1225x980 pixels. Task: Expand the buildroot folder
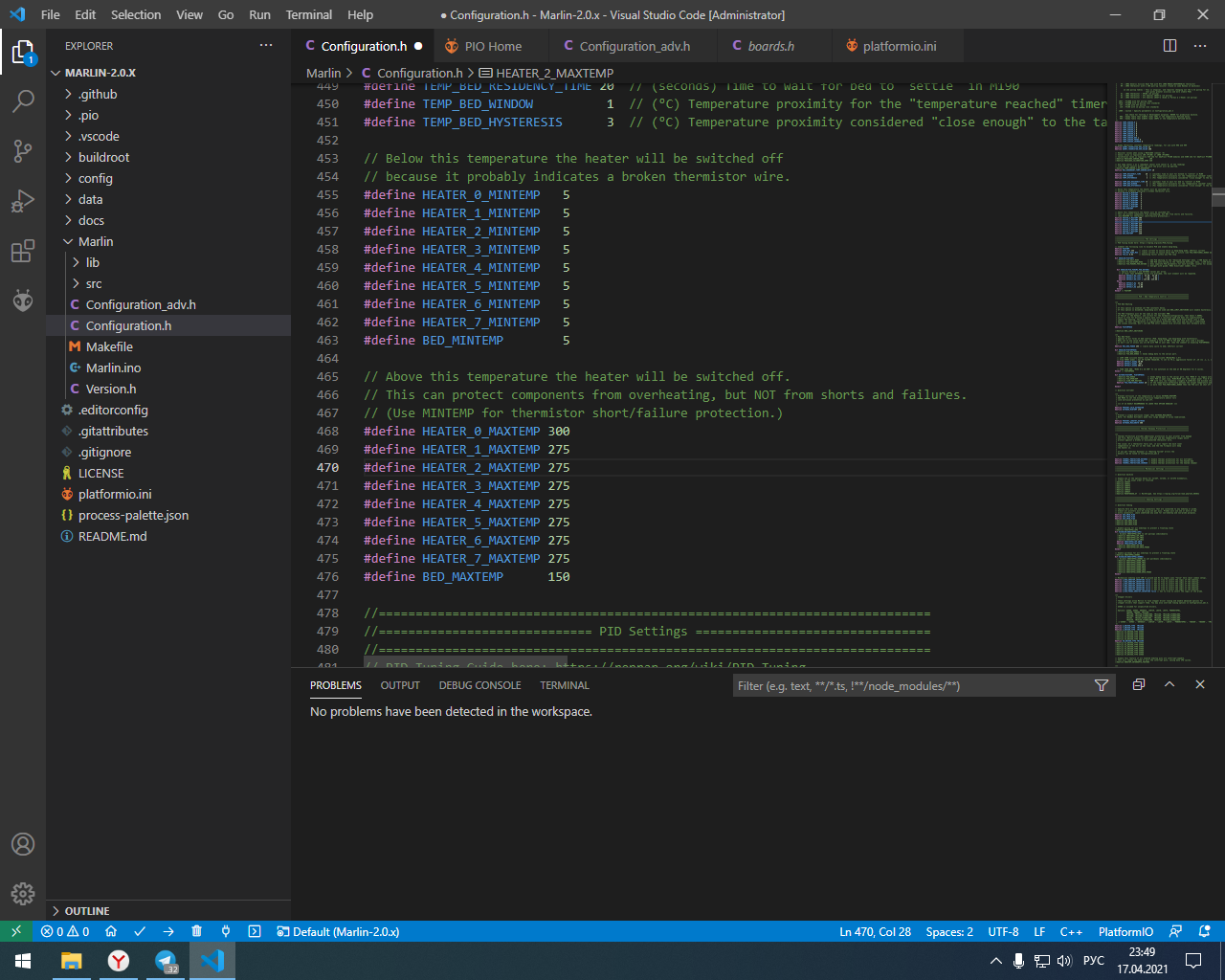[167, 157]
